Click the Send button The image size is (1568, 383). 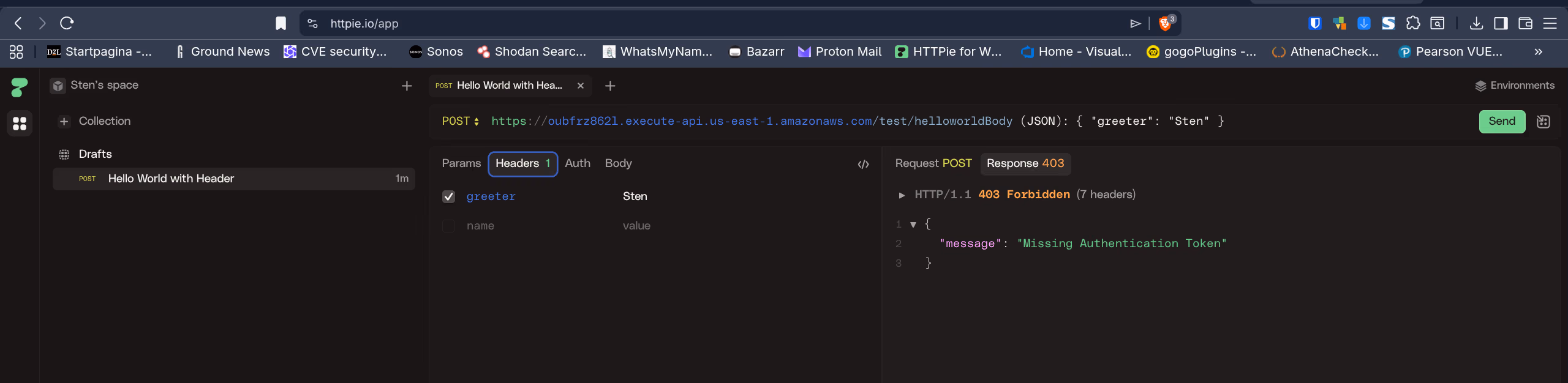[x=1502, y=121]
